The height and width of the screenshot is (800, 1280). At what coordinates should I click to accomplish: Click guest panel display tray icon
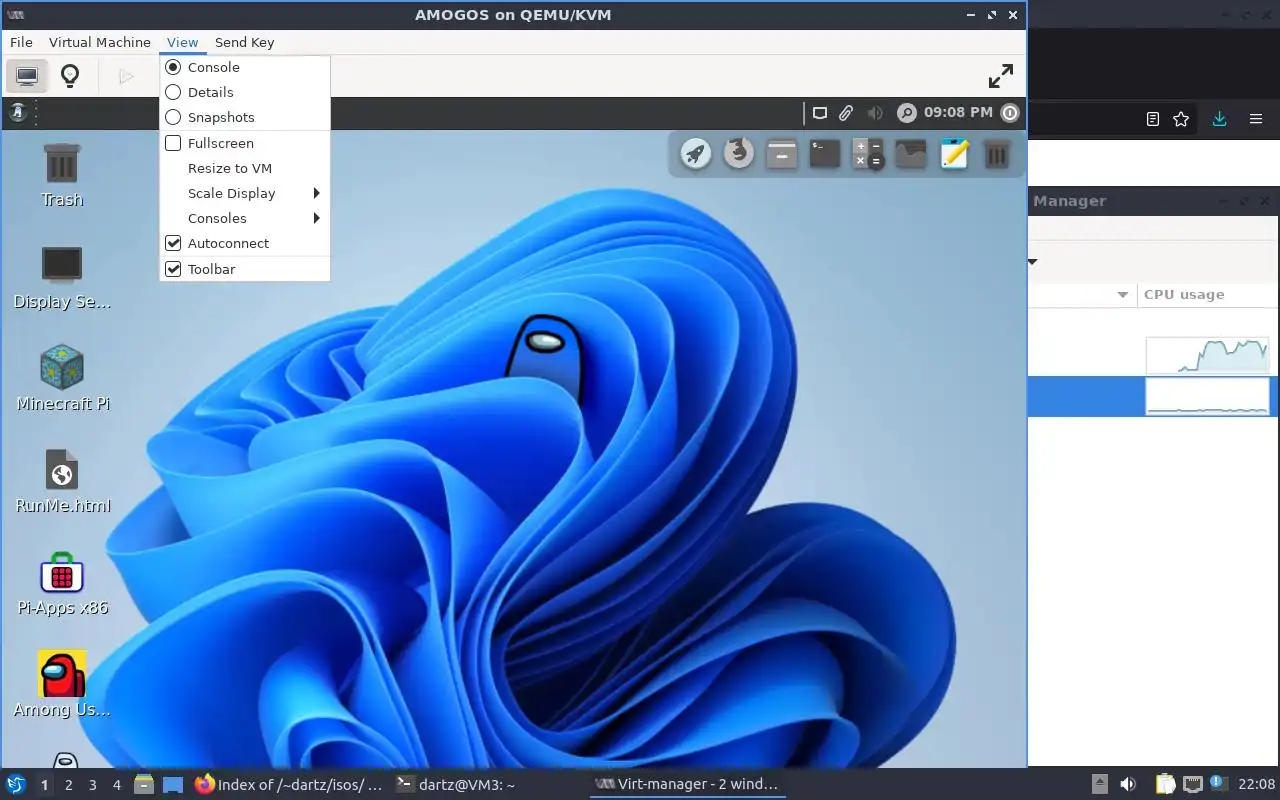(x=819, y=113)
